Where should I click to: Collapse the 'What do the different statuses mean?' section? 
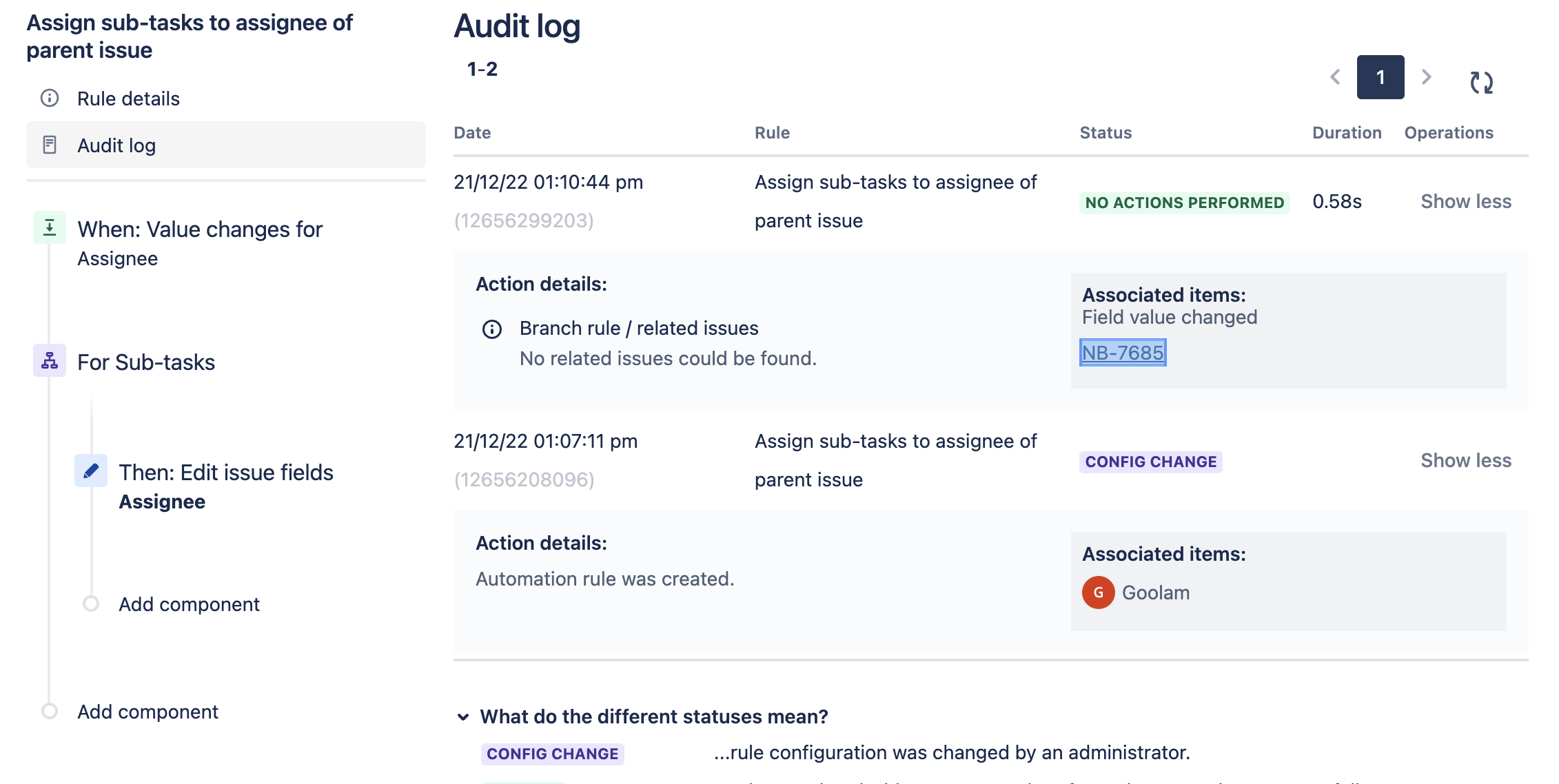(x=463, y=717)
